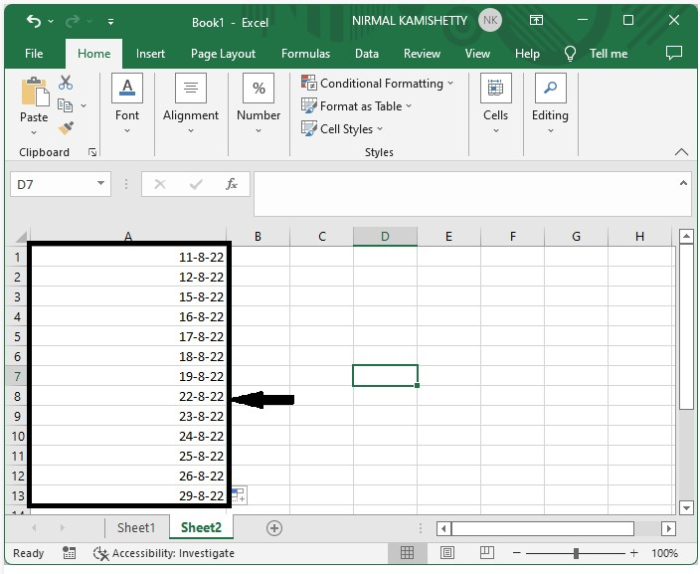Select the Format Painter brush
The height and width of the screenshot is (574, 700).
pos(66,129)
